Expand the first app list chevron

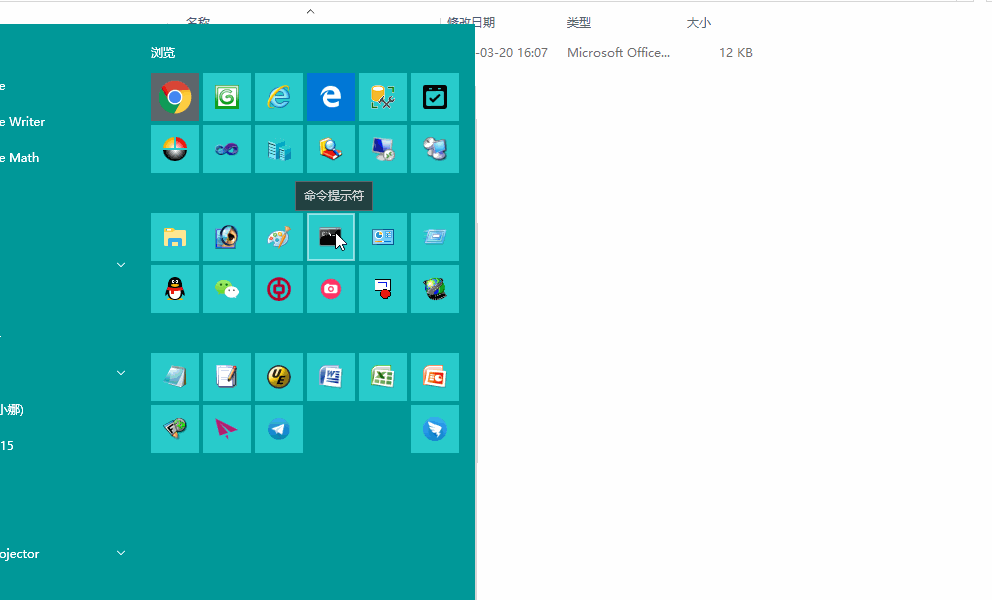click(x=121, y=265)
